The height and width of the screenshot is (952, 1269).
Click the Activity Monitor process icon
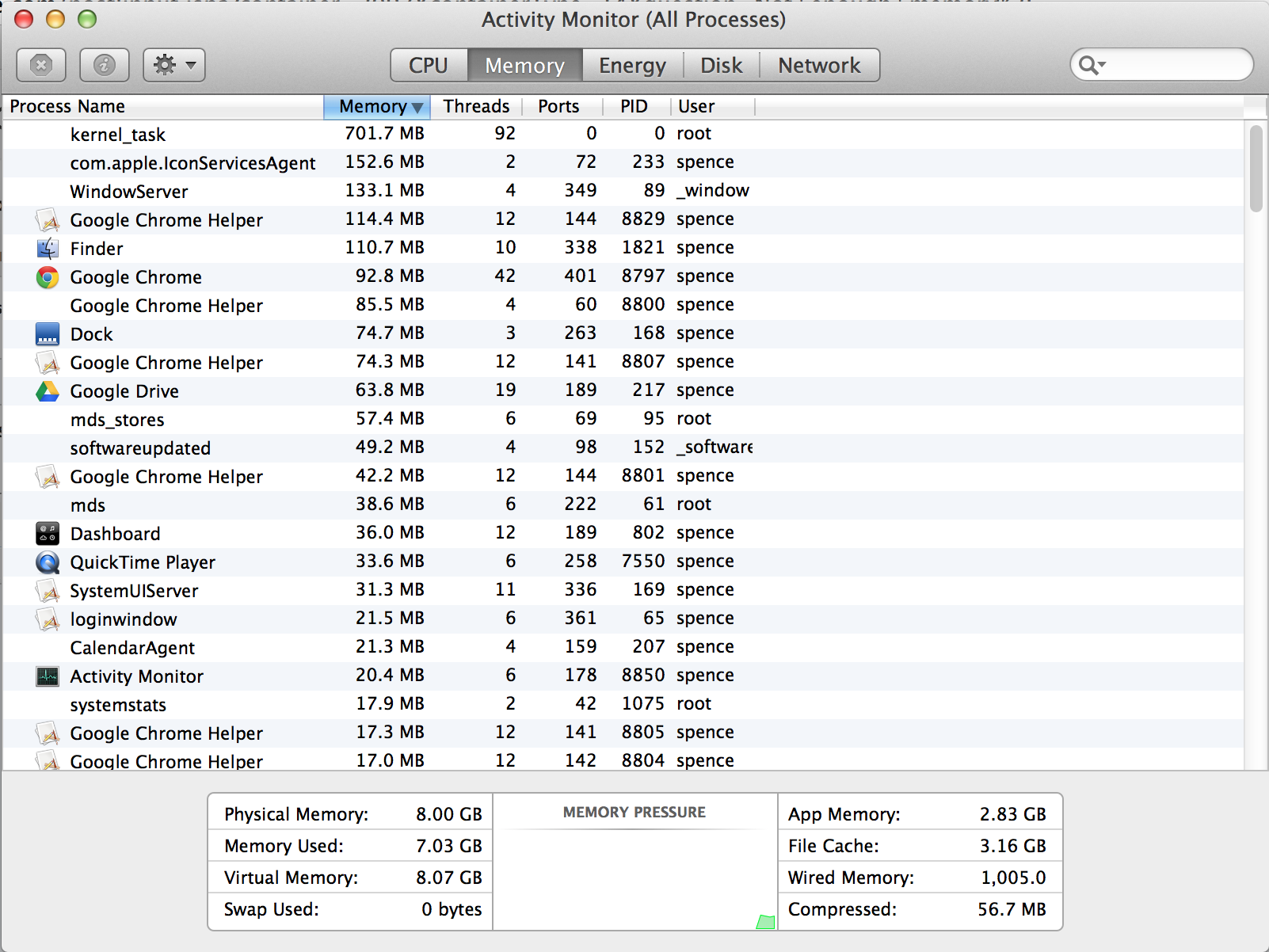(x=48, y=676)
